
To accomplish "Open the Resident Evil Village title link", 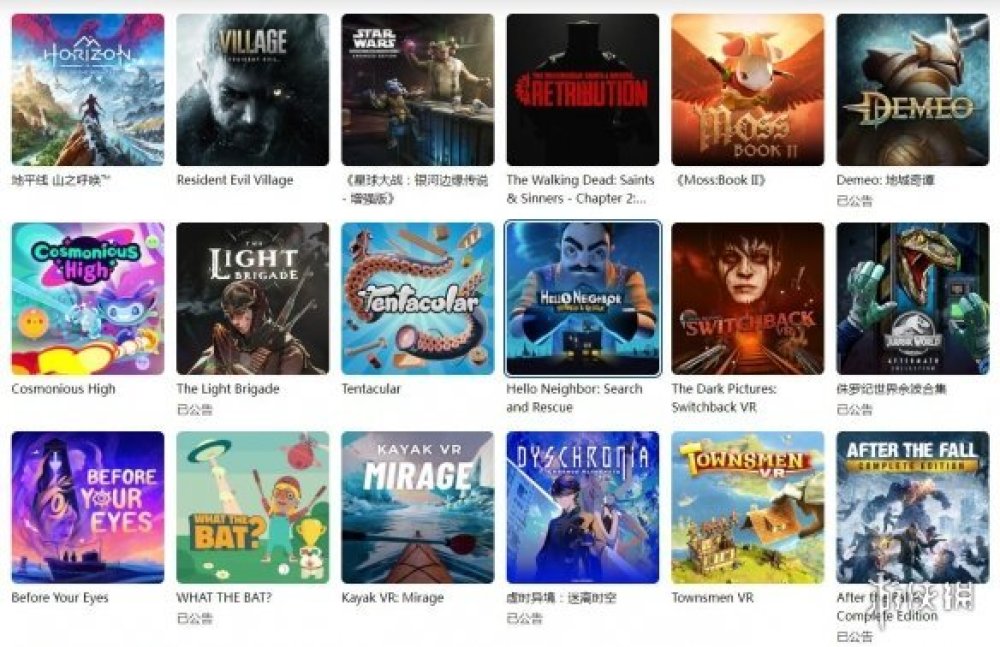I will pyautogui.click(x=235, y=181).
